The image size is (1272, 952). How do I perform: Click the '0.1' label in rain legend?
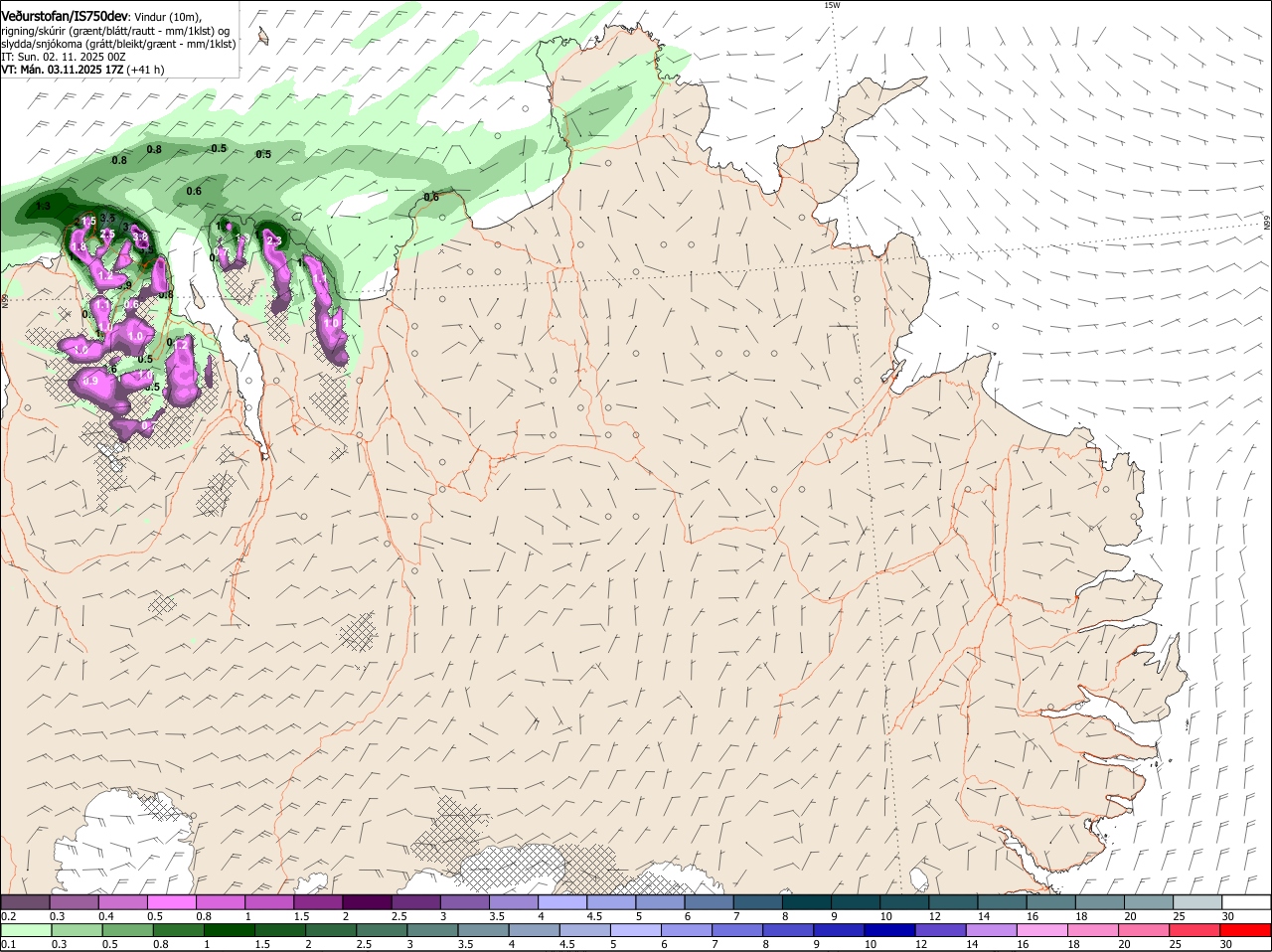[x=8, y=944]
